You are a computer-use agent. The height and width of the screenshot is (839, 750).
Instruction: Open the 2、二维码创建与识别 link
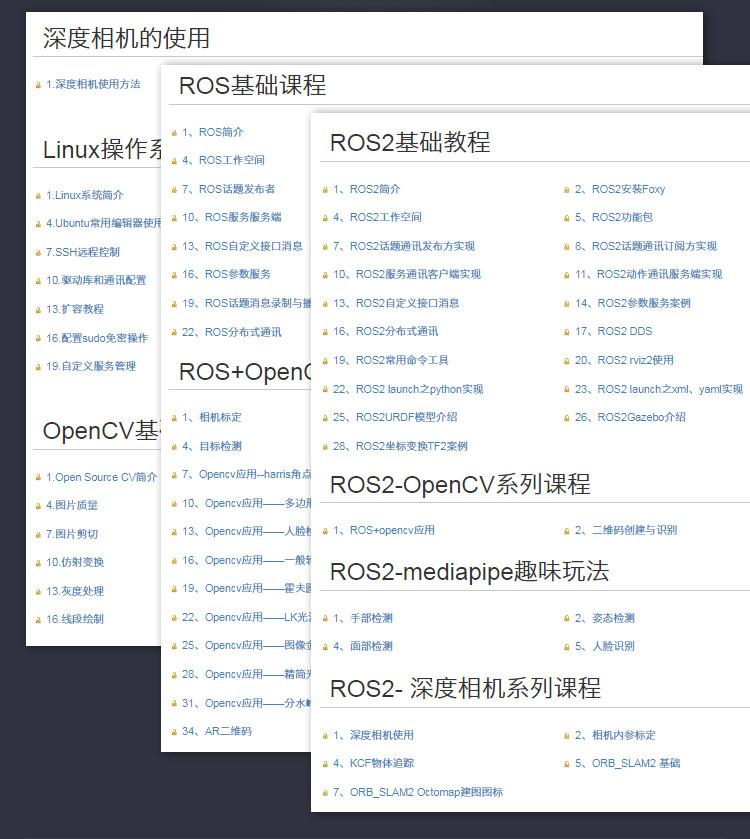pyautogui.click(x=626, y=530)
